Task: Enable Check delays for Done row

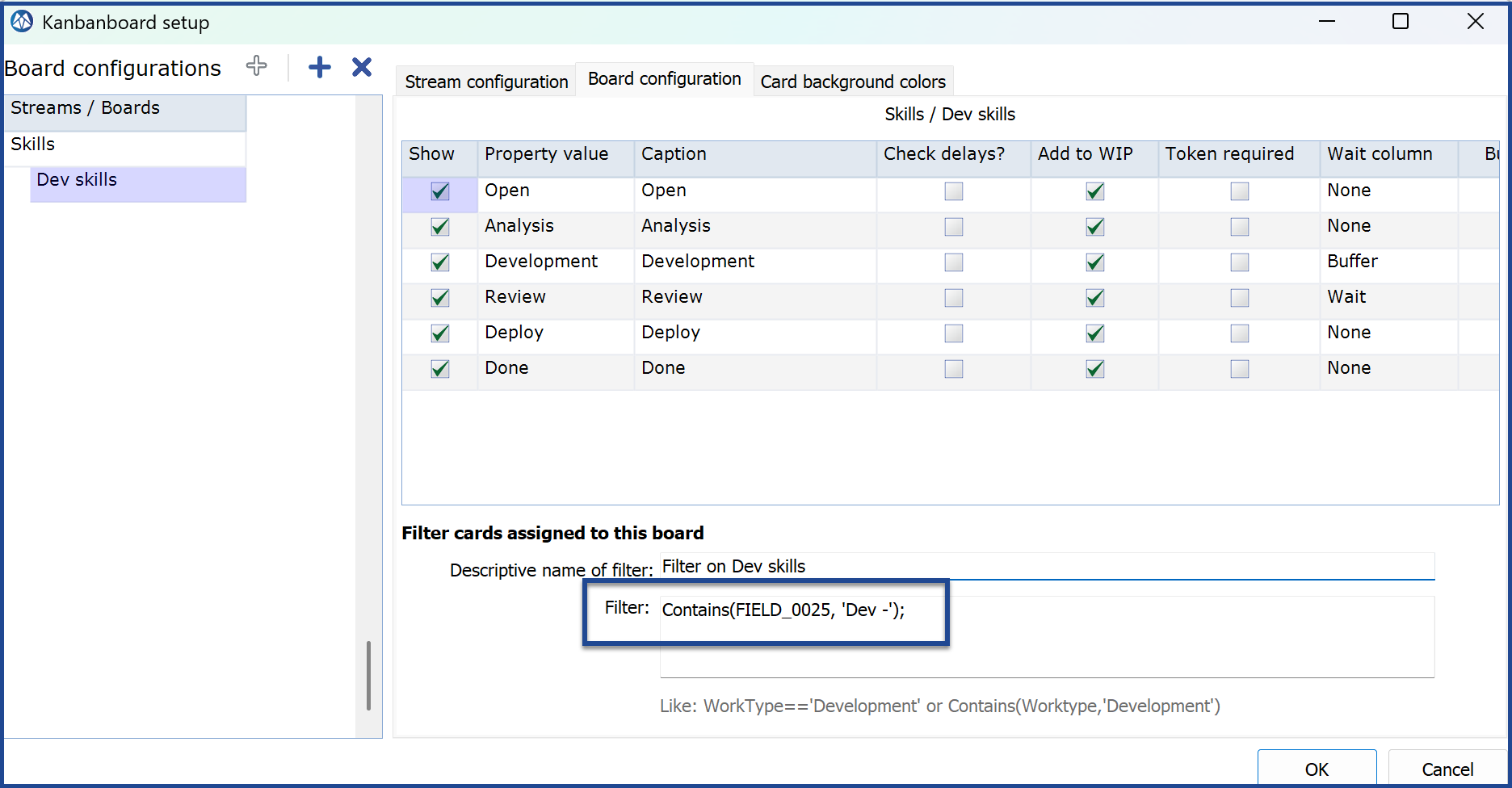Action: (954, 369)
